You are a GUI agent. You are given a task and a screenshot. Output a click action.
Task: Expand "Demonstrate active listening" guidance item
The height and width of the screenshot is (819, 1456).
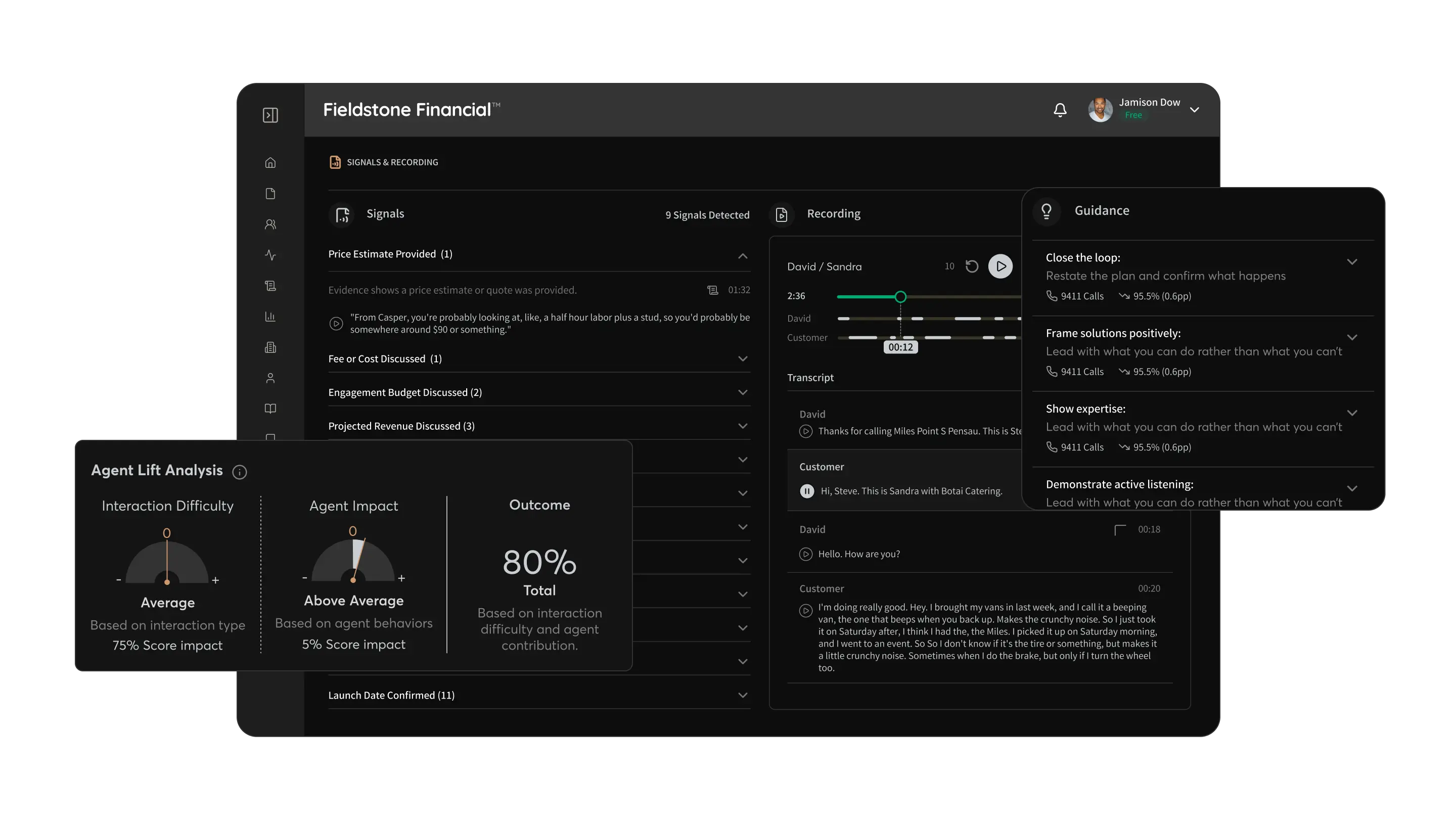pos(1352,489)
